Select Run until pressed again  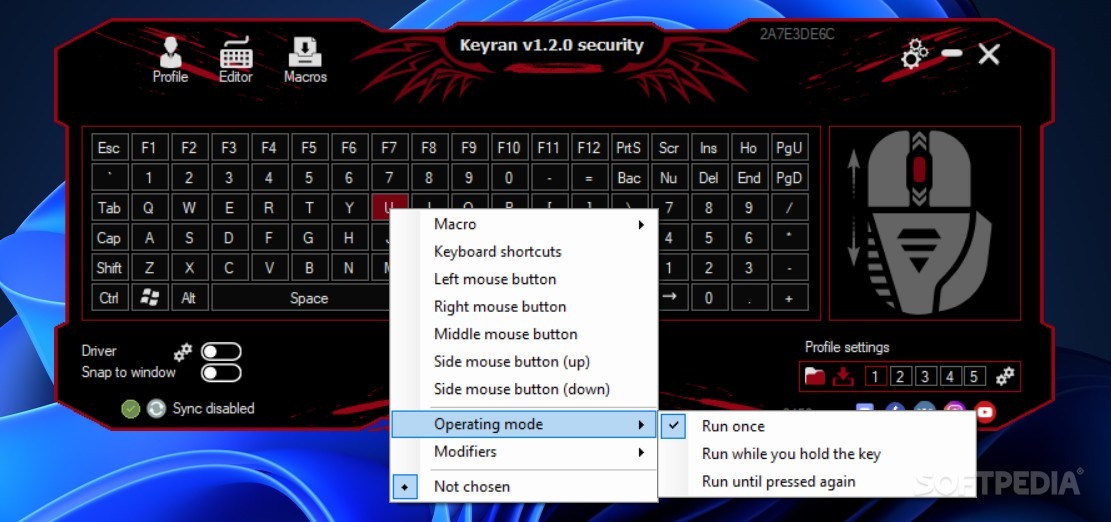[x=816, y=481]
